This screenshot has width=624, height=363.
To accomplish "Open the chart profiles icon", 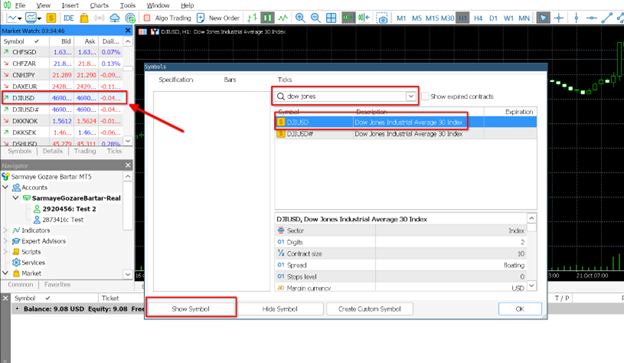I will 31,18.
